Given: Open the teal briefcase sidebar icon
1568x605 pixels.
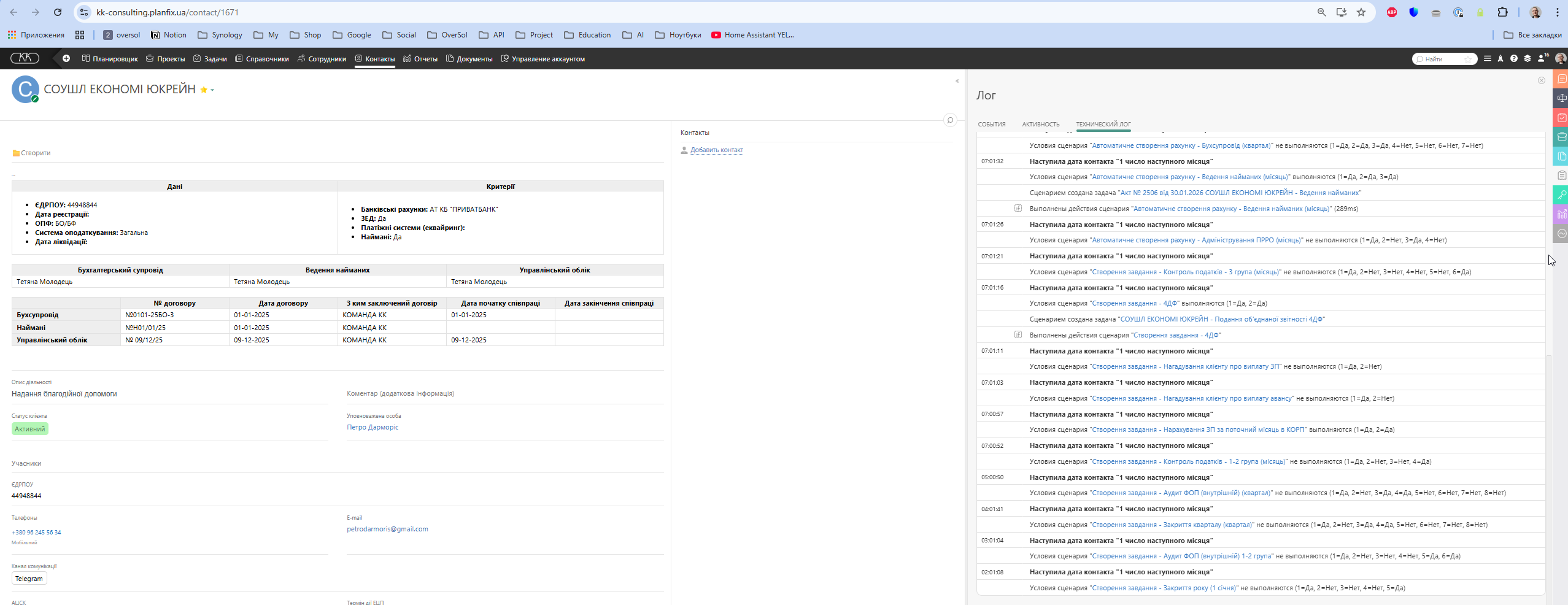Looking at the screenshot, I should (x=1561, y=137).
